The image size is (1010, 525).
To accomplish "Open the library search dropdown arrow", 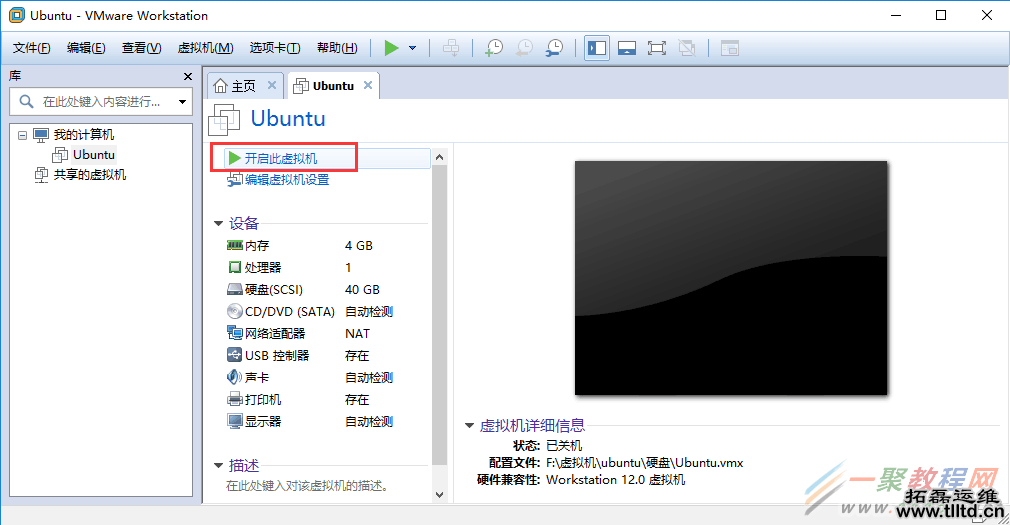I will (182, 102).
